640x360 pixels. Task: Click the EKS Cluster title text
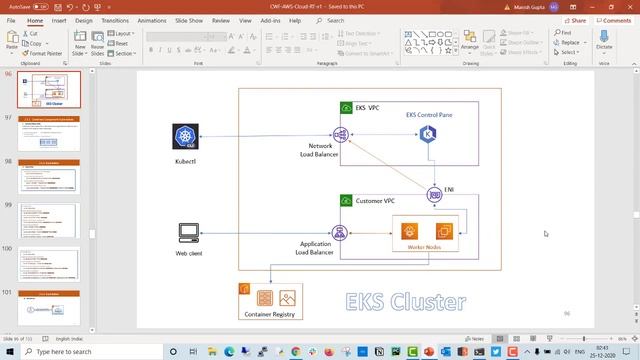405,302
